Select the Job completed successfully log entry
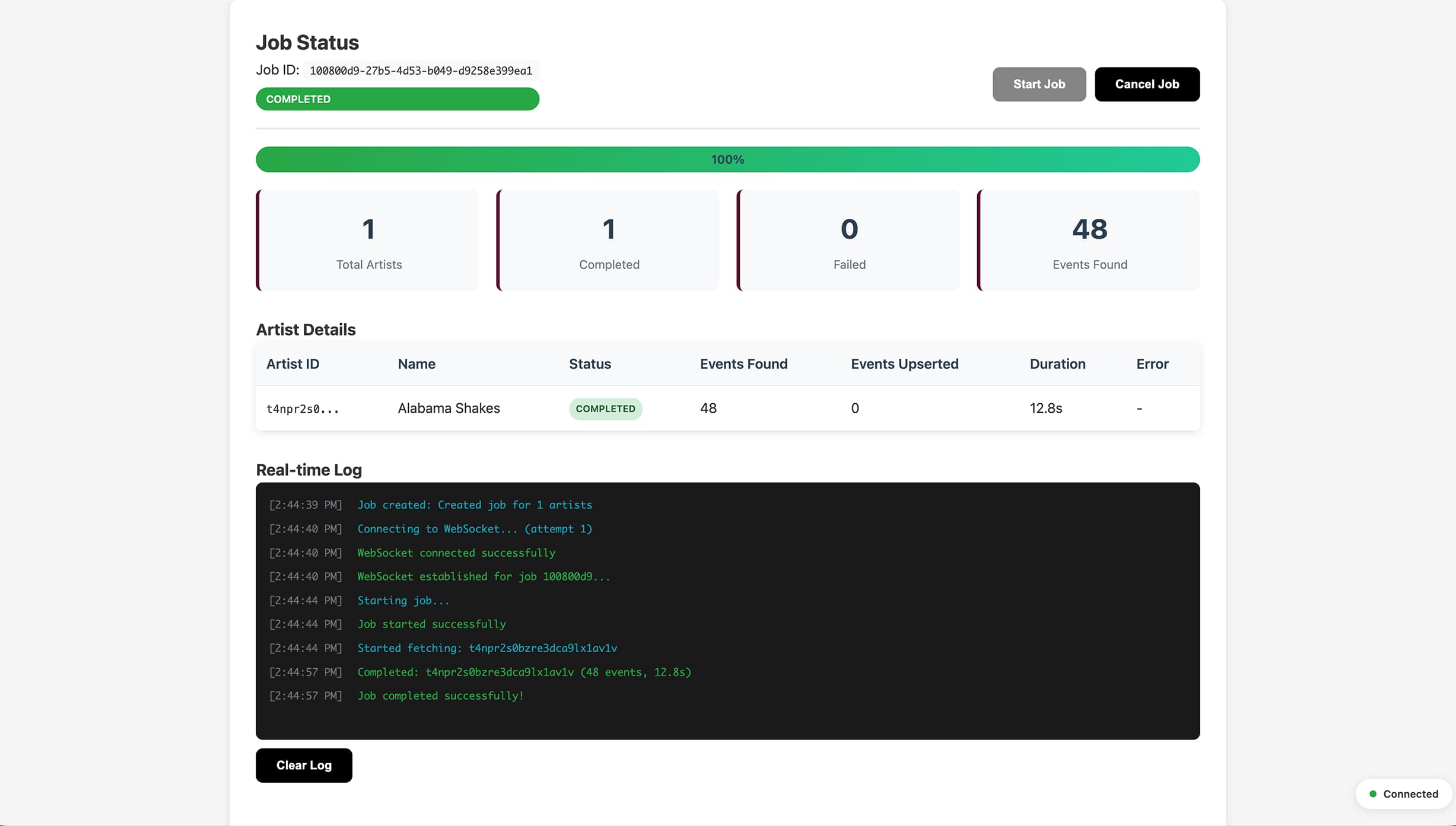 click(440, 696)
